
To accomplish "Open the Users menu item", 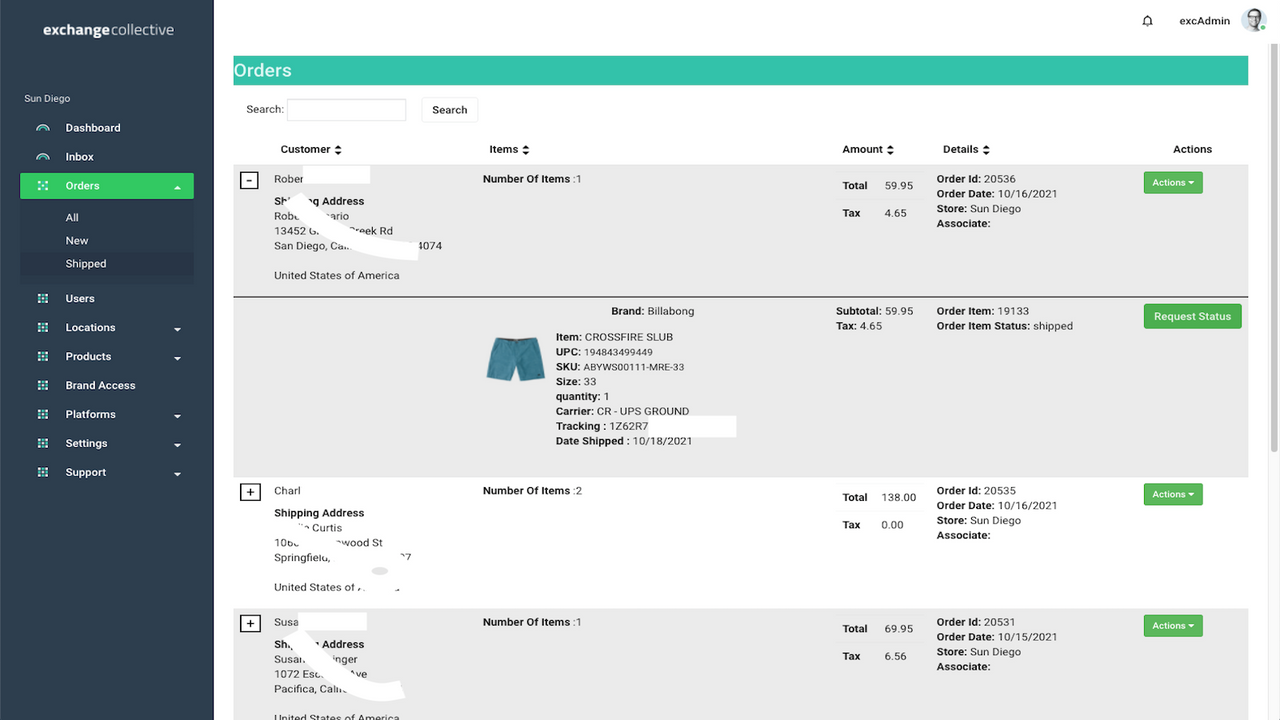I will 80,299.
